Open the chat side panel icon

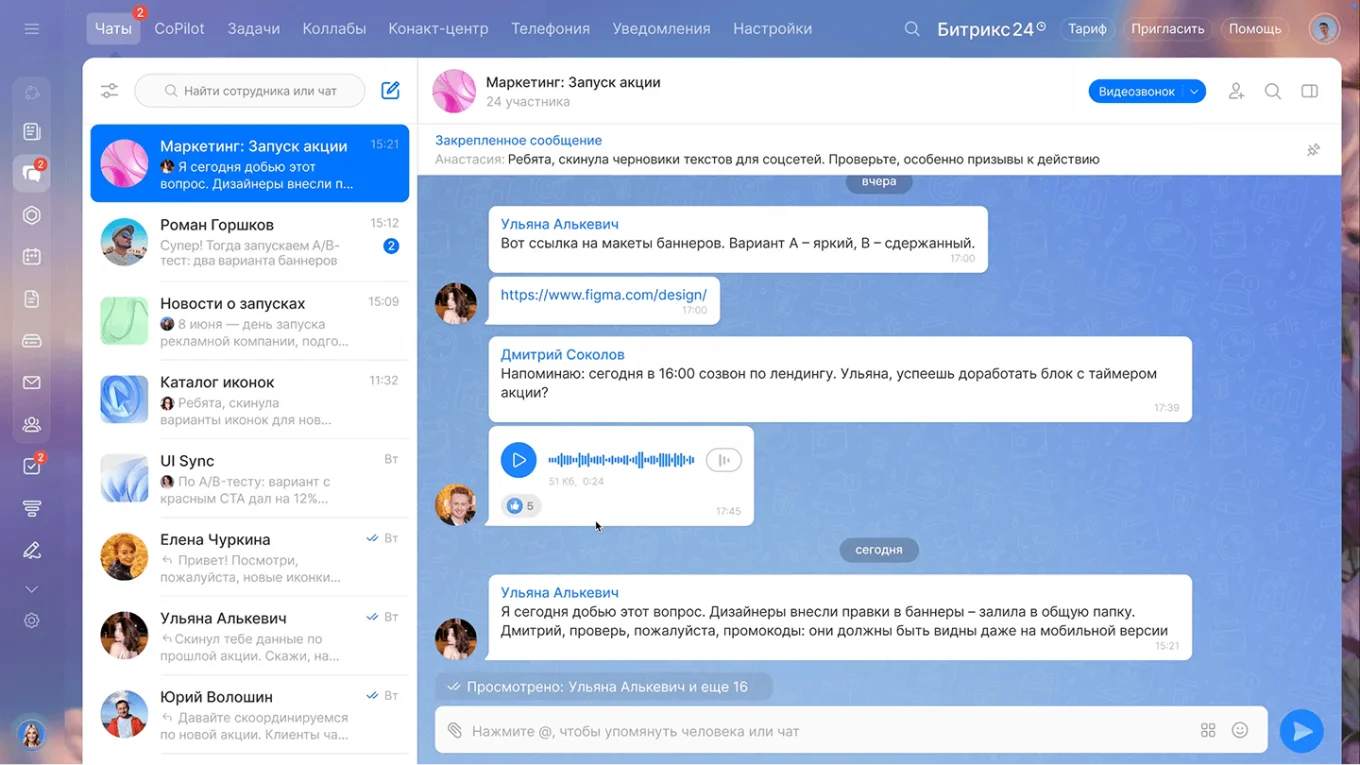[1308, 90]
